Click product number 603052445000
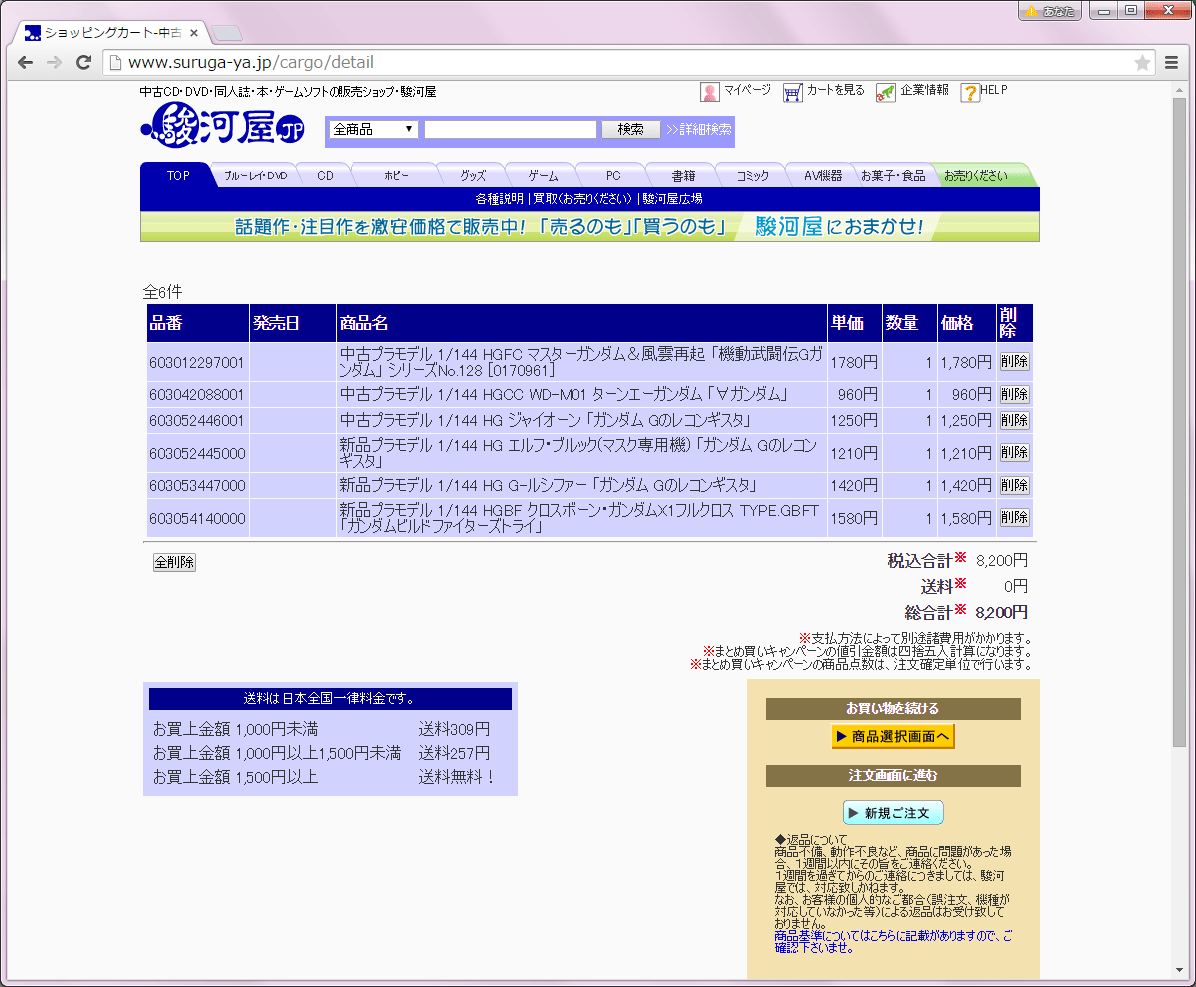This screenshot has height=987, width=1196. coord(197,453)
